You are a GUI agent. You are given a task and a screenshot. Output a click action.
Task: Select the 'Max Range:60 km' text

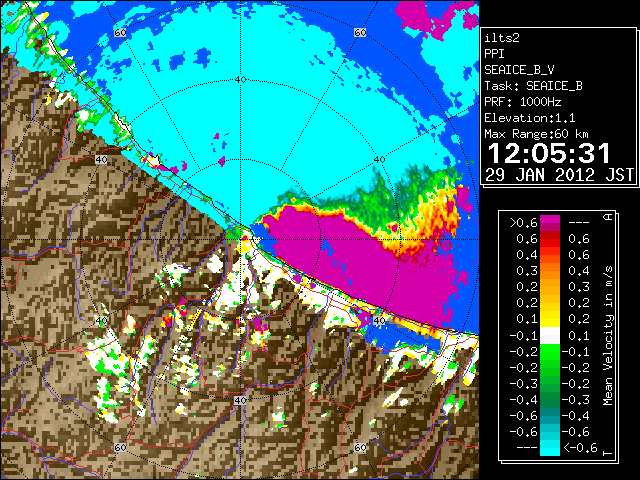536,134
